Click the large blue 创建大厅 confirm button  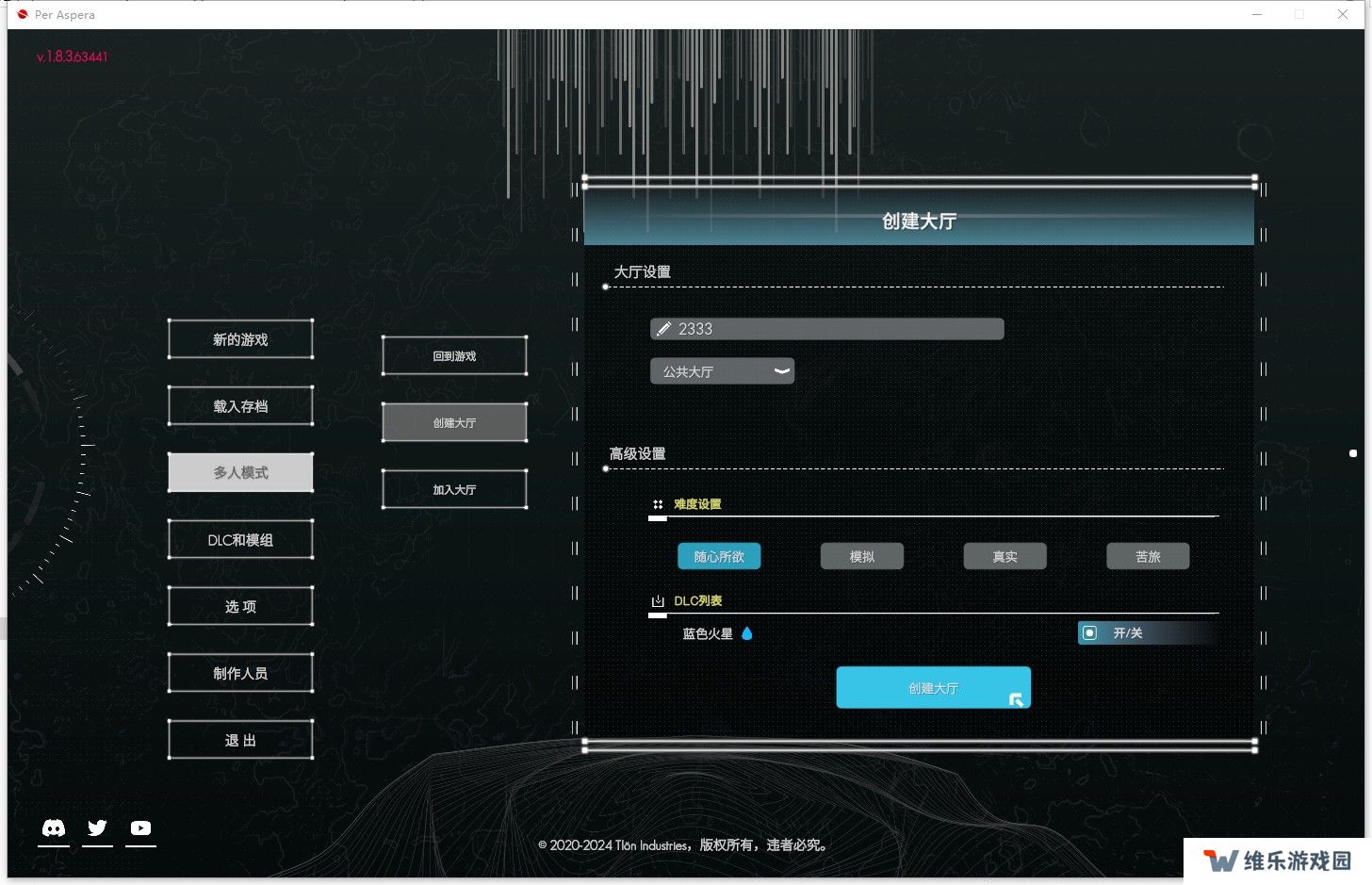point(934,688)
